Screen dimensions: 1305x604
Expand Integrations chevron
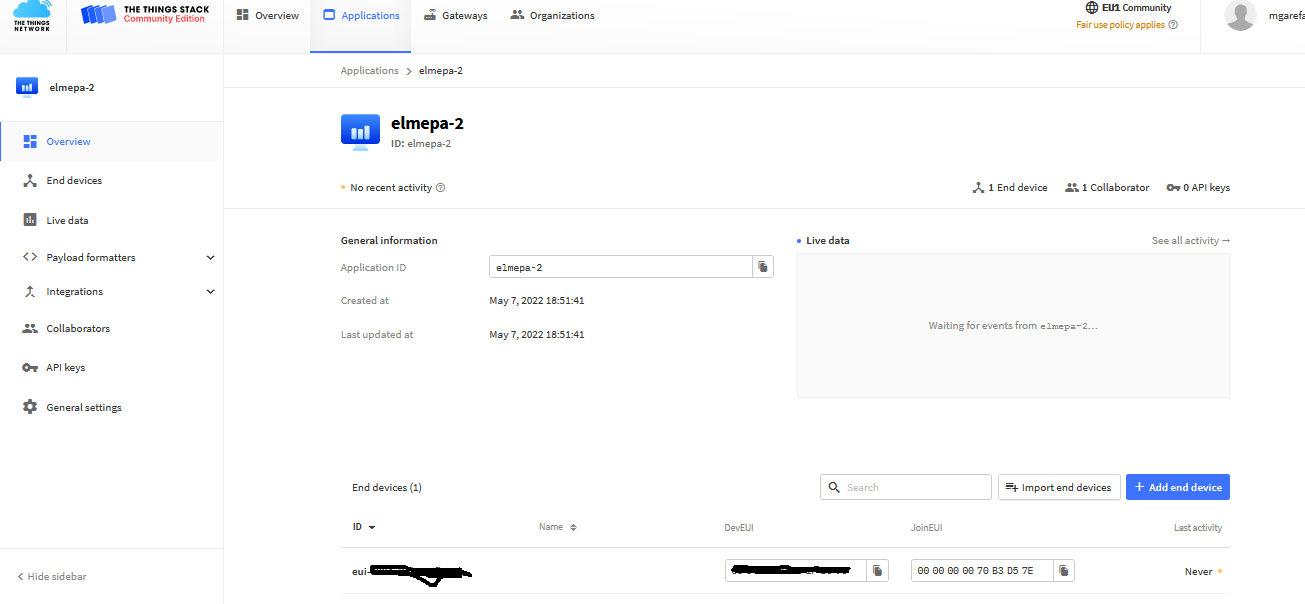[x=210, y=292]
